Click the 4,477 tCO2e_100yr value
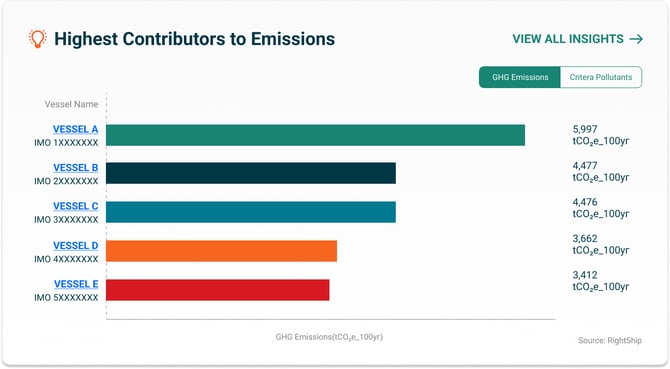 tap(601, 171)
